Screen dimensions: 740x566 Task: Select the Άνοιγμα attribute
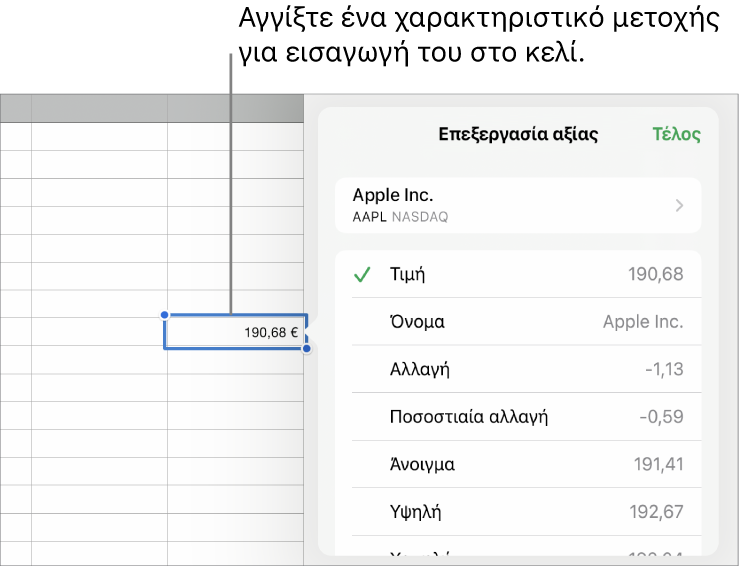tap(518, 464)
